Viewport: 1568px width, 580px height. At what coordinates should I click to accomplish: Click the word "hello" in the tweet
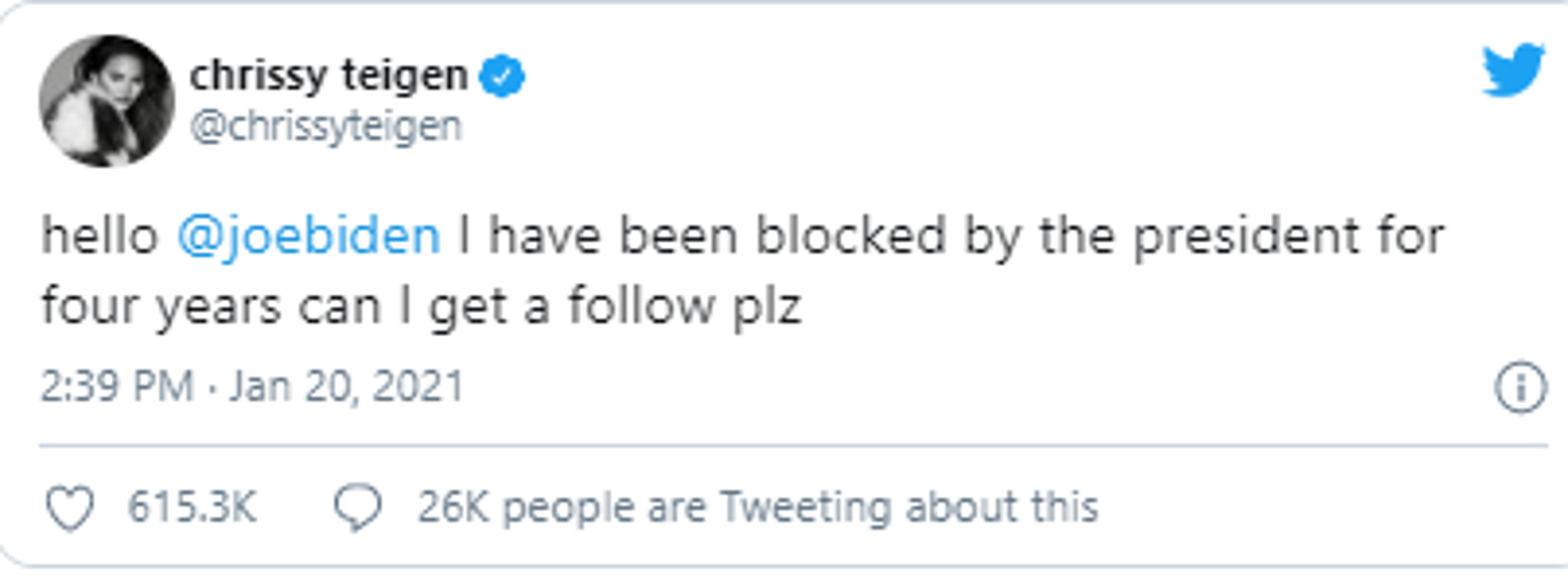coord(99,236)
